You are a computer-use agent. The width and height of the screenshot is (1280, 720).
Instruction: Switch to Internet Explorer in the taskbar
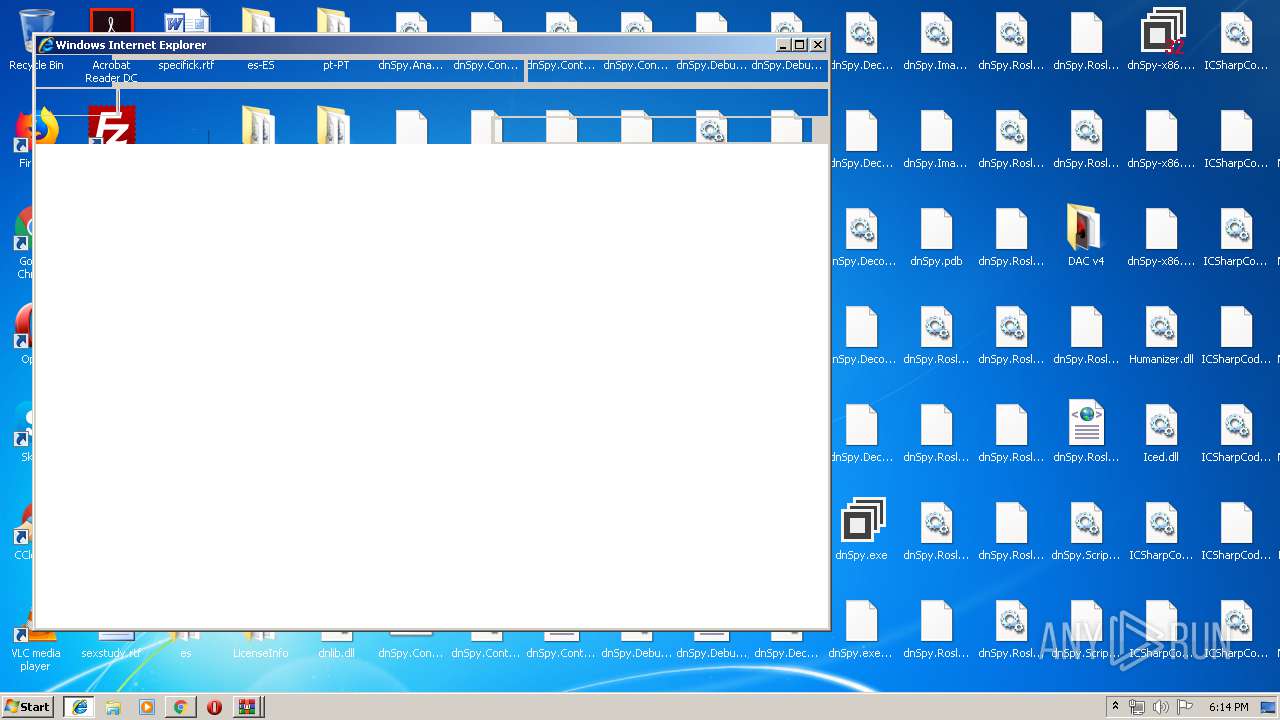pyautogui.click(x=79, y=707)
